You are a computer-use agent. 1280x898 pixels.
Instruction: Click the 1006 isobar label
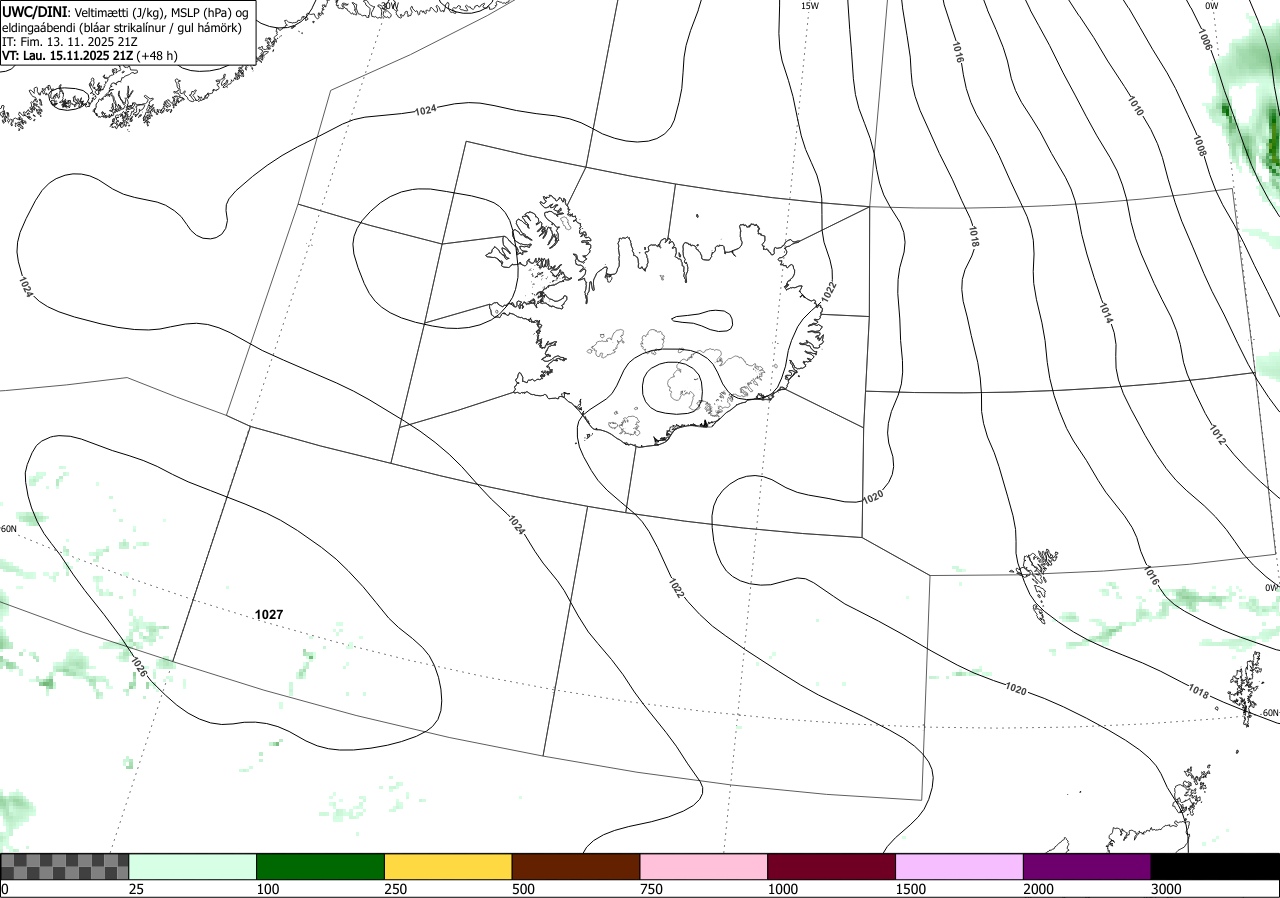coord(1204,41)
